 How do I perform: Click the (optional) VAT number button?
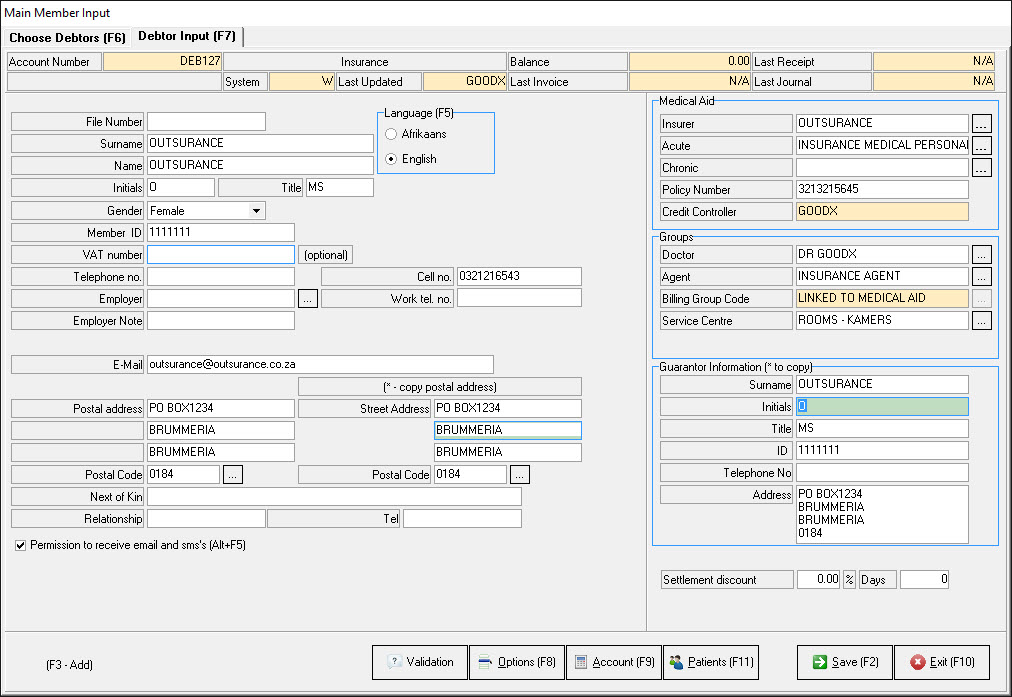tap(326, 255)
